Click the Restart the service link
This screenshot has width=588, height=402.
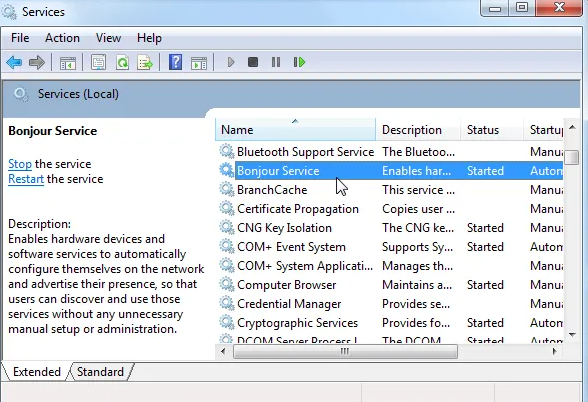click(x=26, y=179)
